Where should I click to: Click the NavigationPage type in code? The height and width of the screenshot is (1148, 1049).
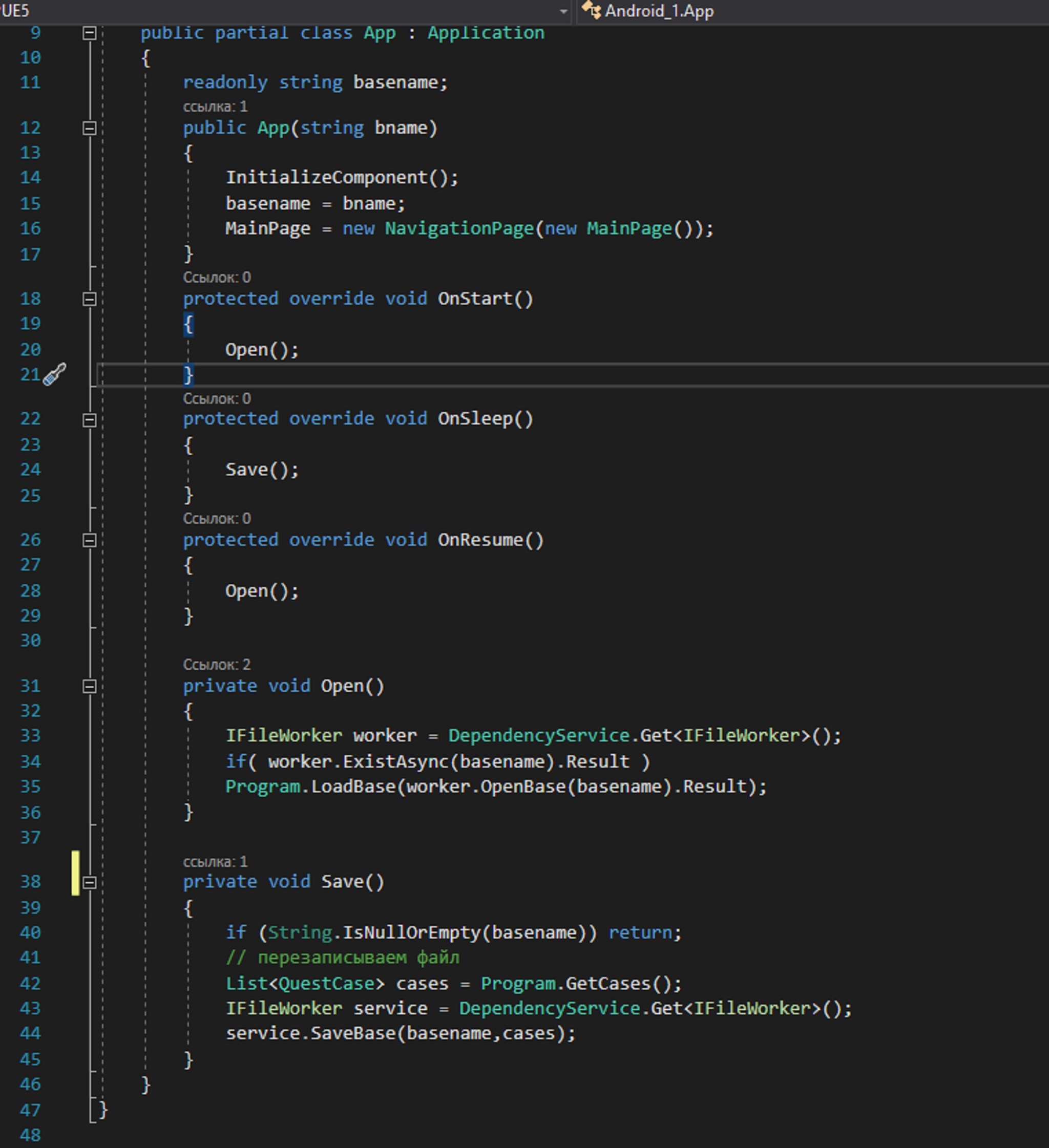(x=459, y=229)
